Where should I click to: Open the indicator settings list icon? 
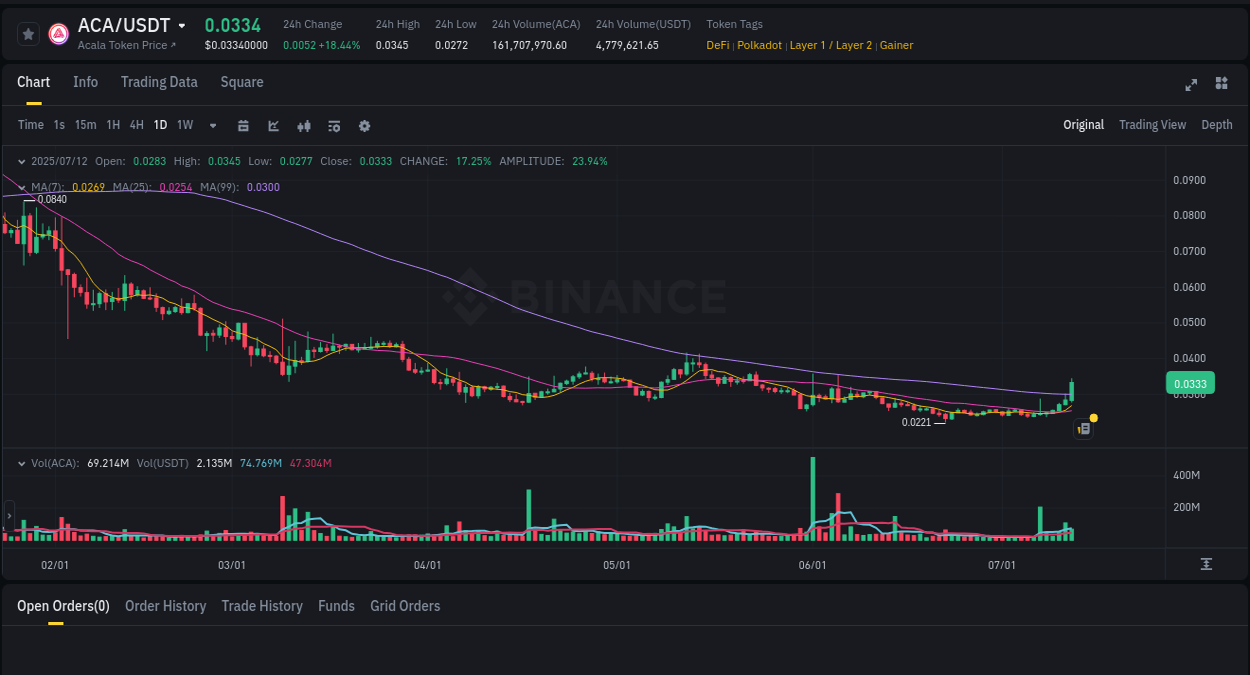click(x=333, y=125)
